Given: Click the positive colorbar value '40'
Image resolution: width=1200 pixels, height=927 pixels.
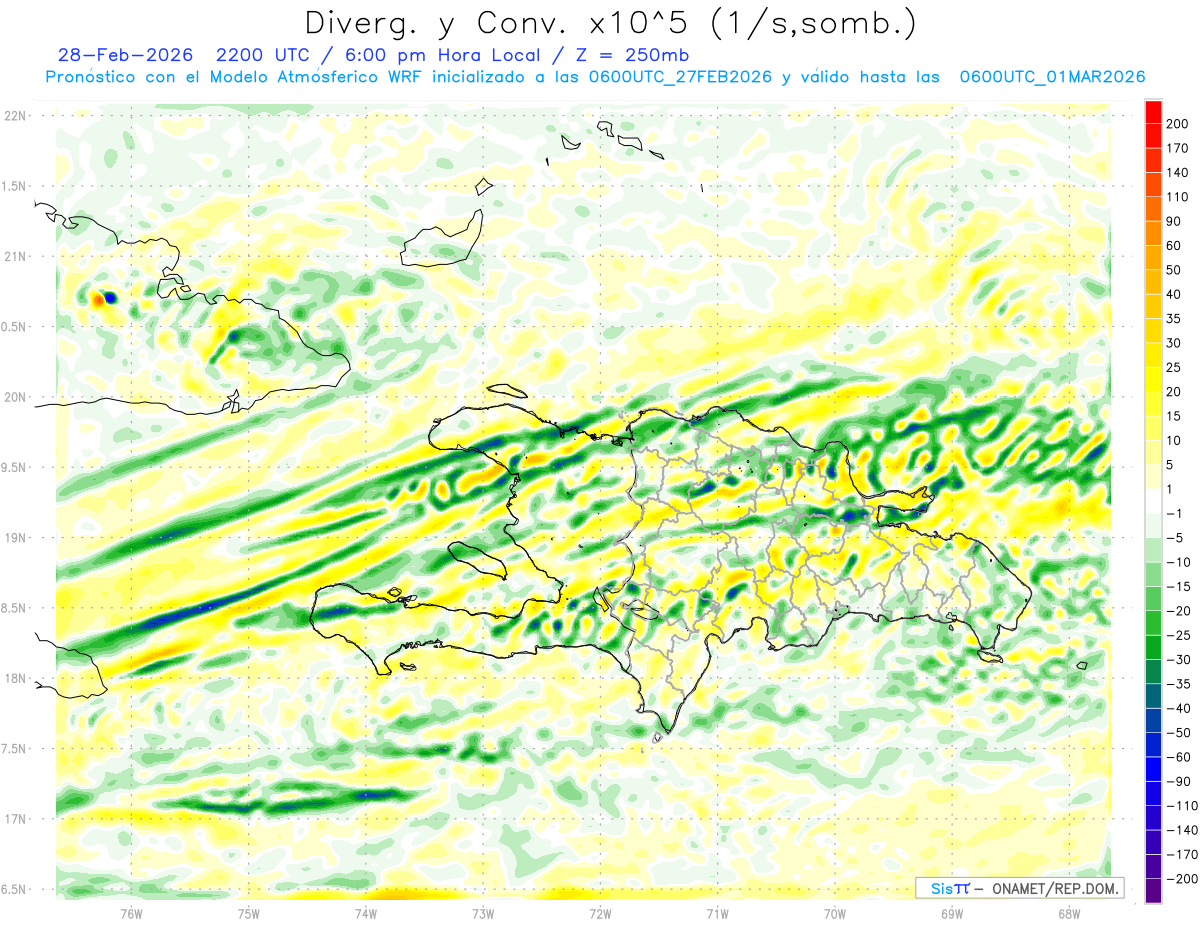Looking at the screenshot, I should pyautogui.click(x=1175, y=294).
